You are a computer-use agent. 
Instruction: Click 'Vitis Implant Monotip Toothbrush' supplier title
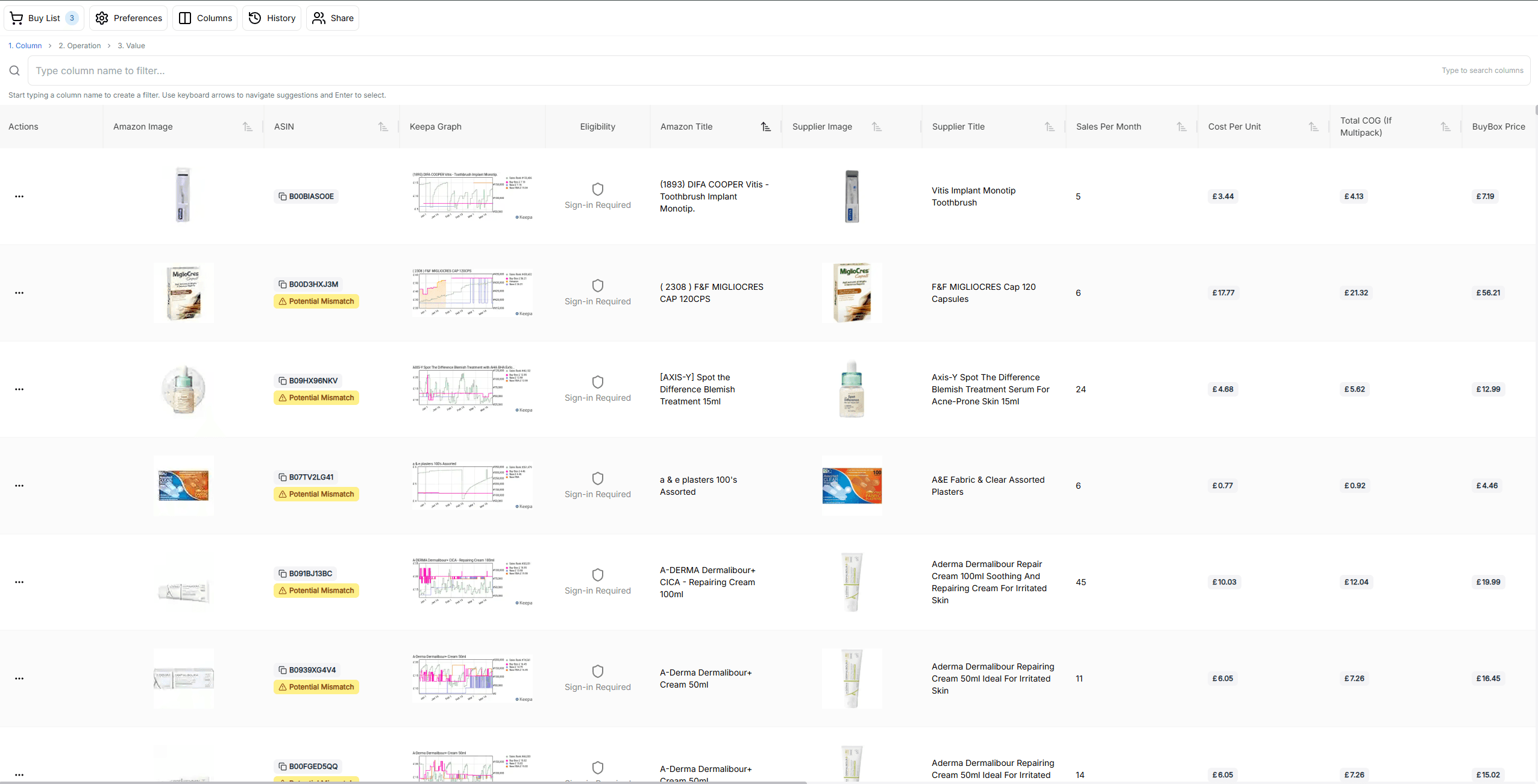(973, 196)
